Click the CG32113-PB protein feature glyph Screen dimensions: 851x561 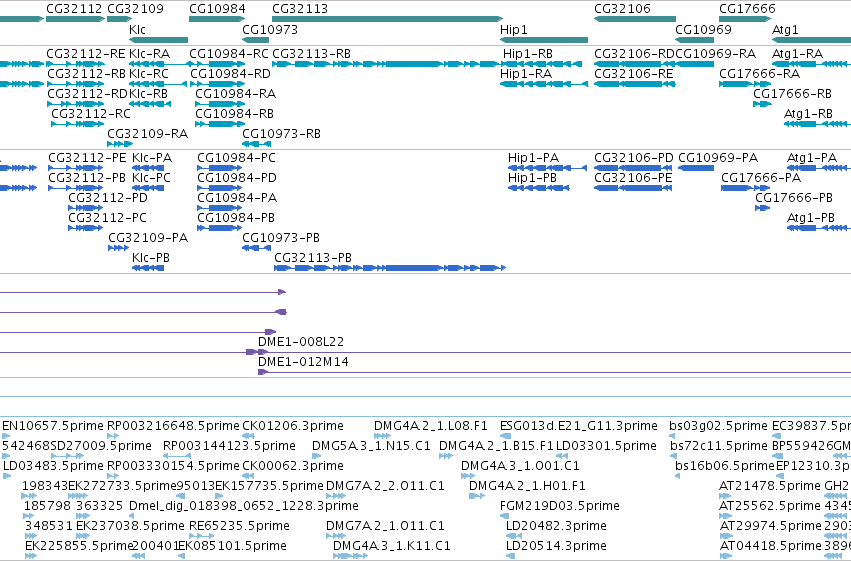[x=390, y=268]
